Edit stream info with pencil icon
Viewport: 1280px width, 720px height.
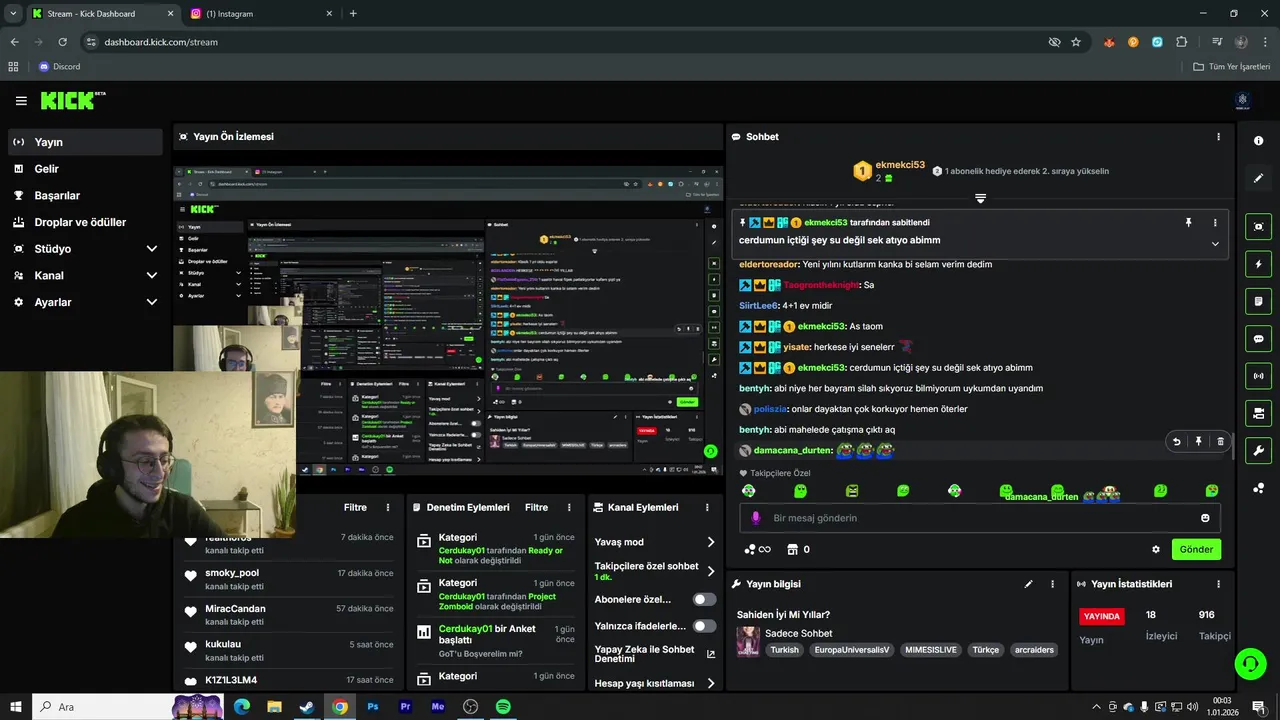(1028, 584)
